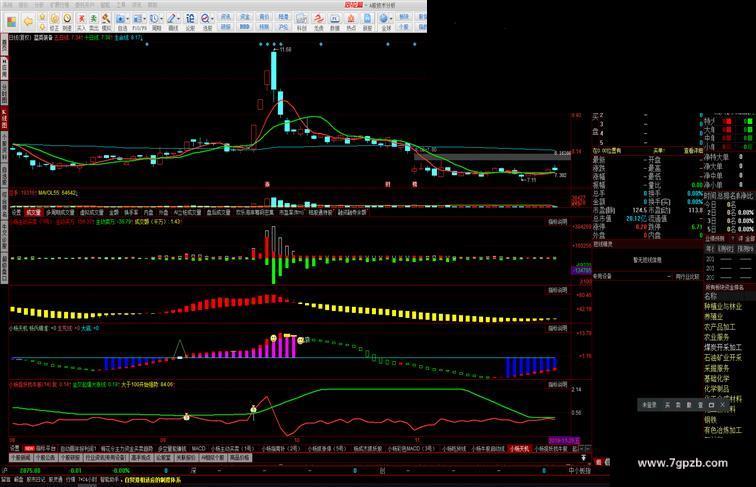Click the 研报 toolbar button
Screen dimensions: 756x487
tap(226, 27)
